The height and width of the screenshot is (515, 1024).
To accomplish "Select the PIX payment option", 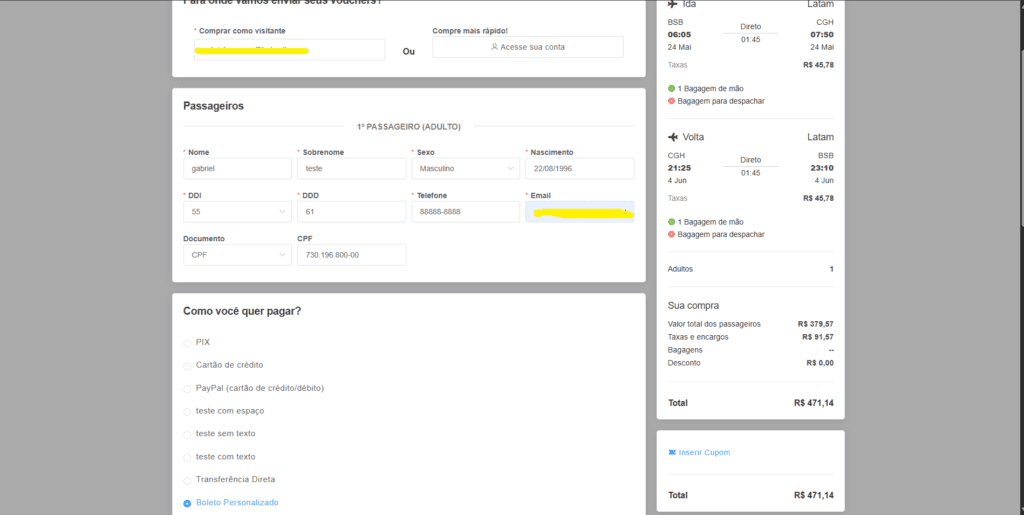I will pos(187,342).
